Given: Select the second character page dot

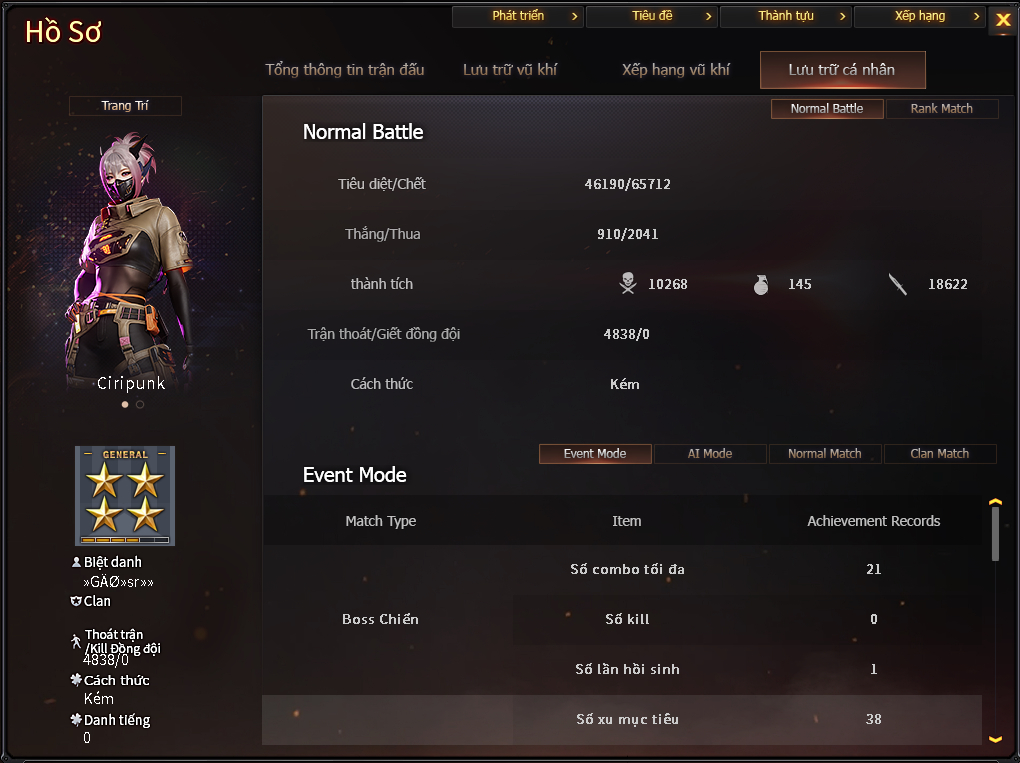Looking at the screenshot, I should click(140, 404).
